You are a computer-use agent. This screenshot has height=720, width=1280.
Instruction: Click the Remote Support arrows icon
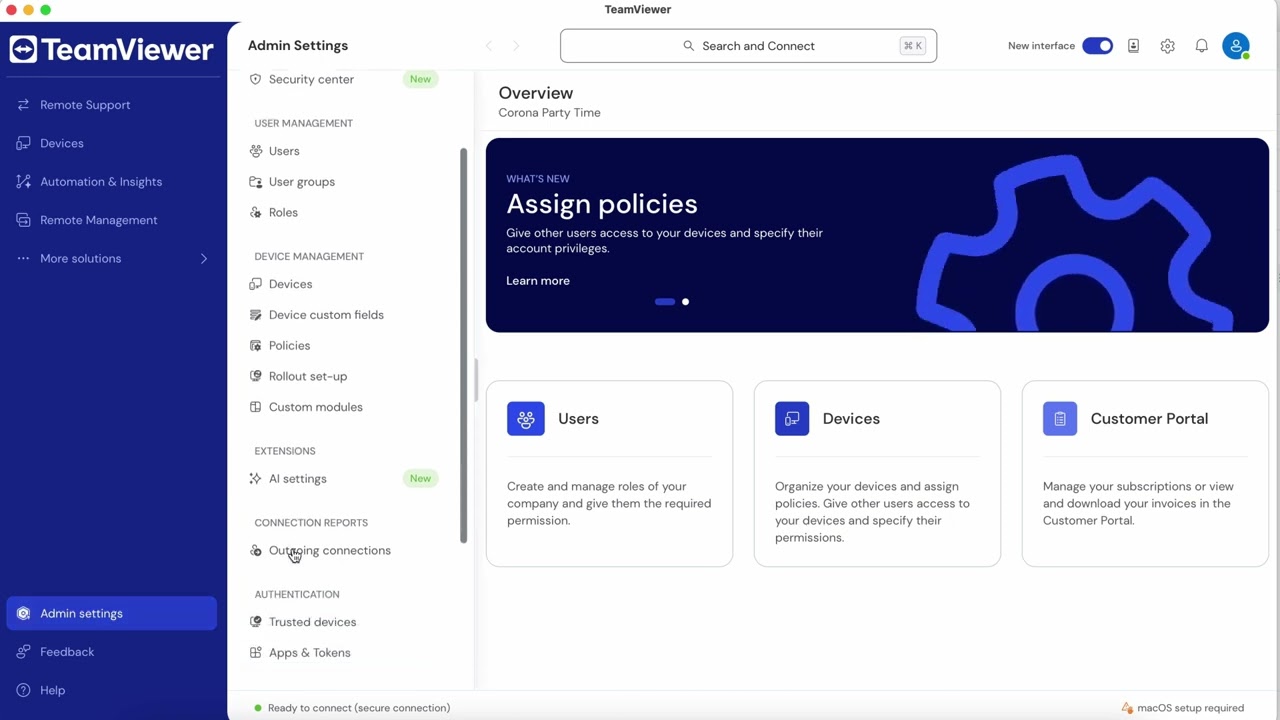[x=23, y=105]
